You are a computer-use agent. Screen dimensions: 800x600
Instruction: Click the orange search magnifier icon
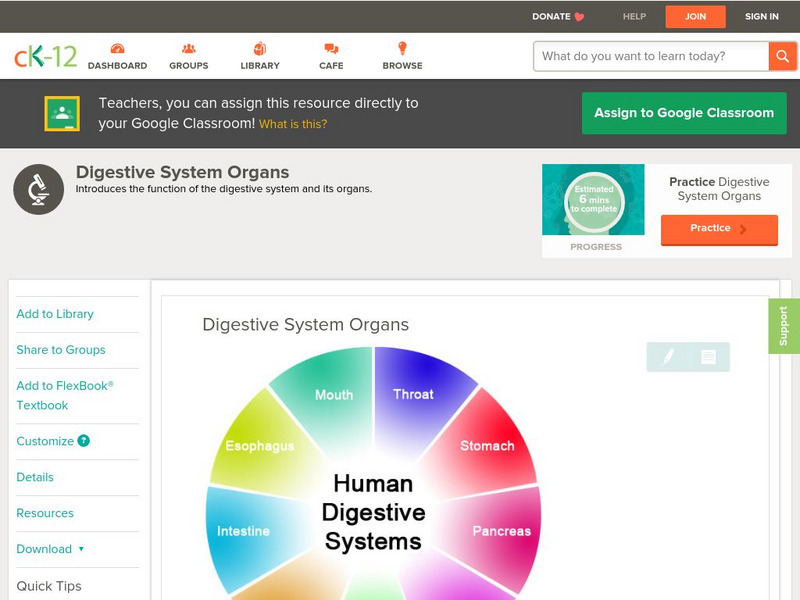click(782, 56)
